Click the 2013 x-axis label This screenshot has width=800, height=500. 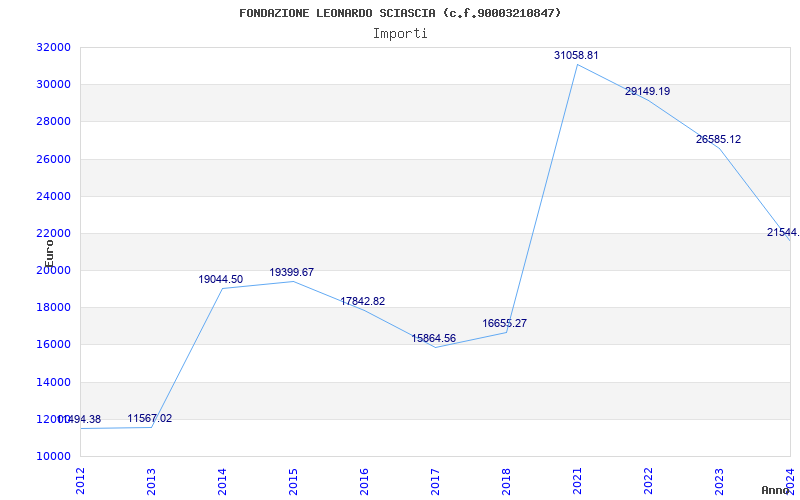[x=151, y=482]
